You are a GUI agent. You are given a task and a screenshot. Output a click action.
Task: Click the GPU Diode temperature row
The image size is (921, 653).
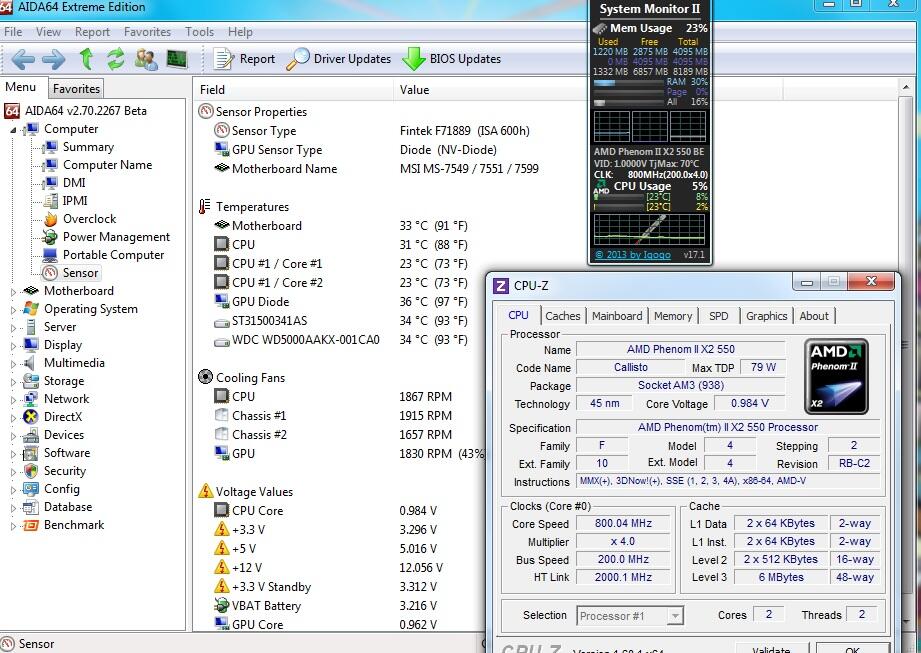click(x=342, y=302)
